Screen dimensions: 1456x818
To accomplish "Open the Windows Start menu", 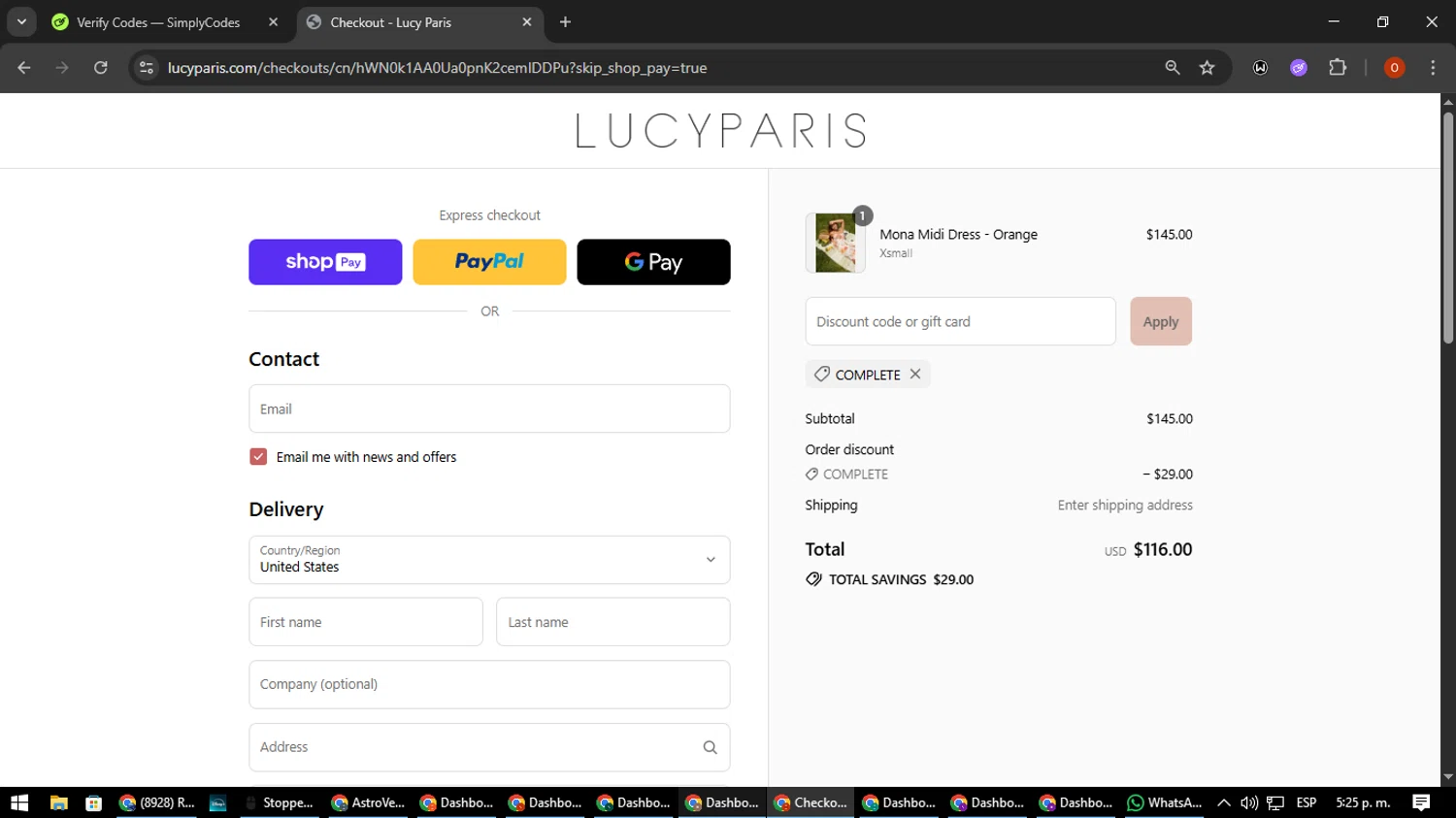I will click(19, 802).
